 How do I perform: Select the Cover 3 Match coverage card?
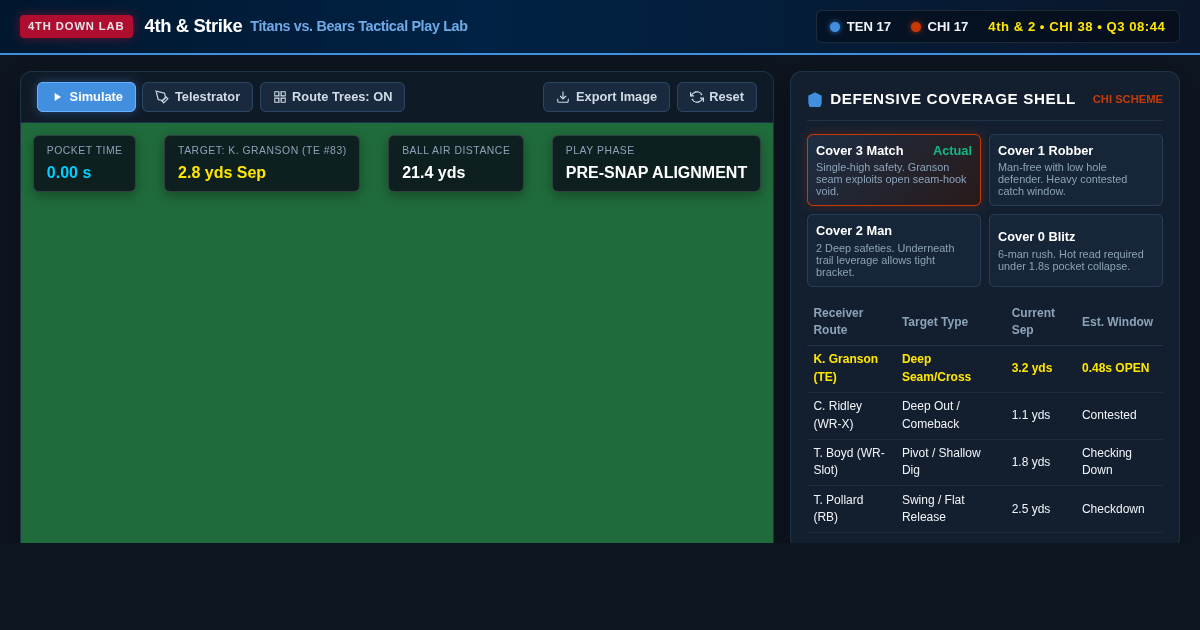click(x=894, y=170)
